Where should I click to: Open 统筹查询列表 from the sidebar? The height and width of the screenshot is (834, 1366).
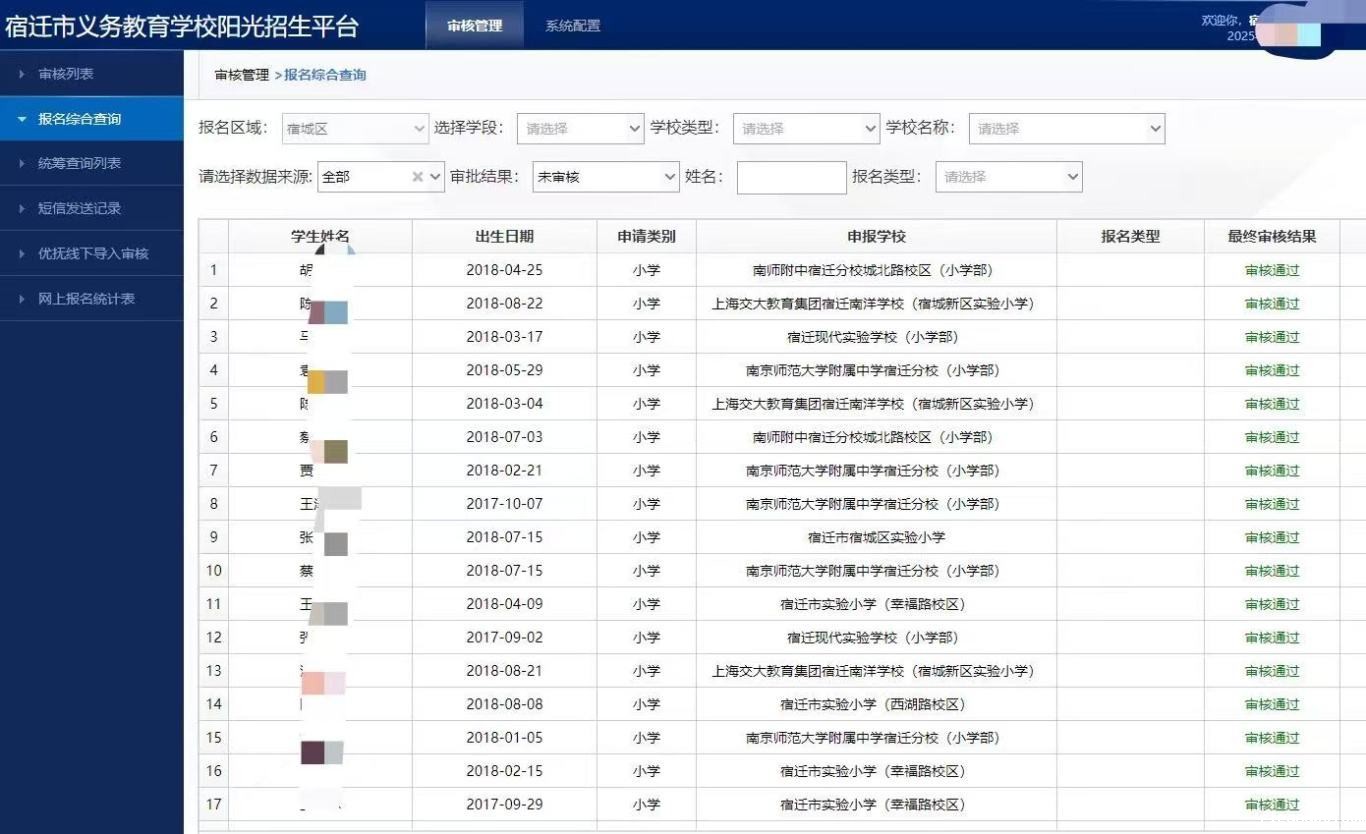pos(92,163)
